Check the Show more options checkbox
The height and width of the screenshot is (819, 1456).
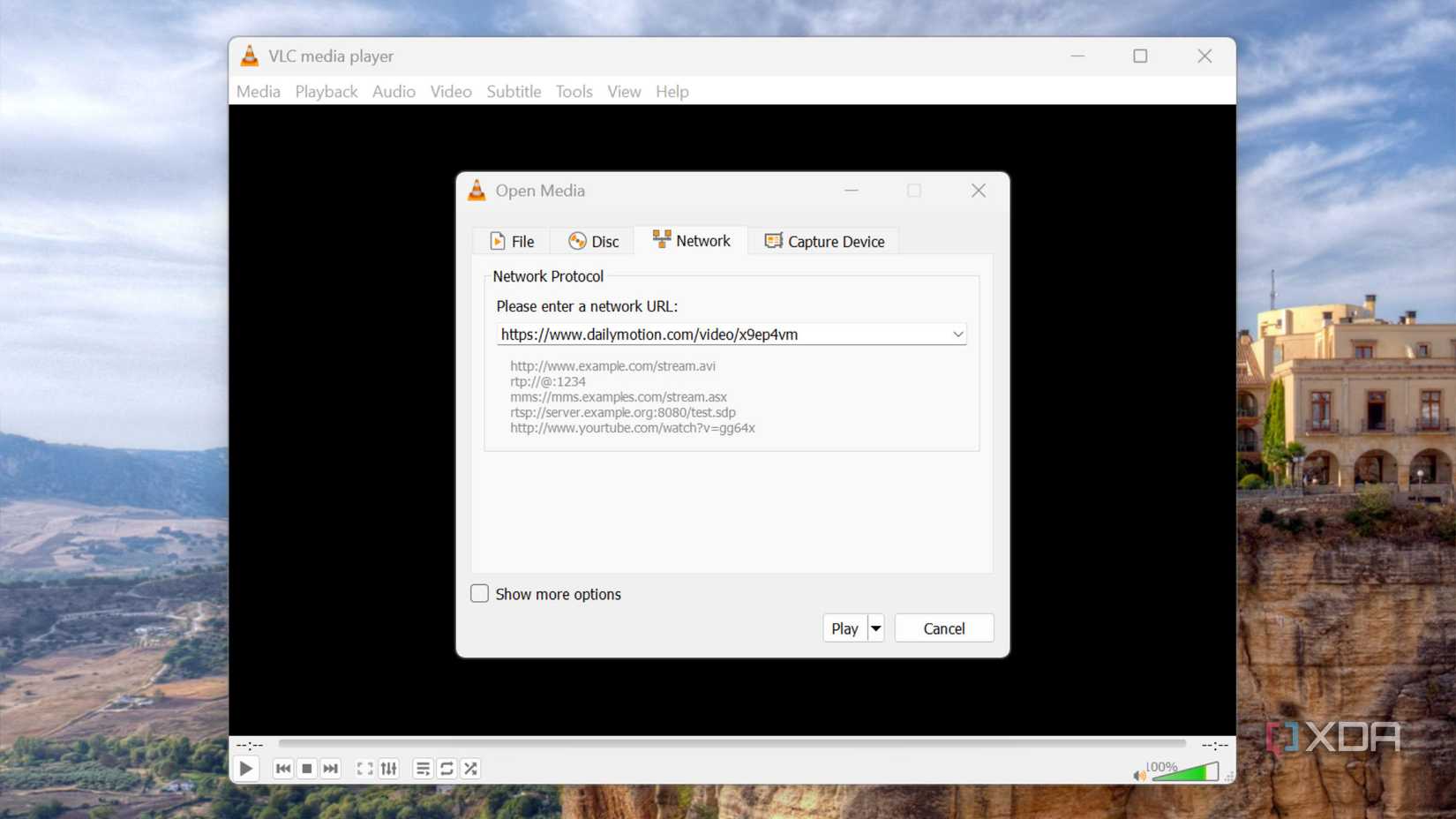(x=479, y=593)
